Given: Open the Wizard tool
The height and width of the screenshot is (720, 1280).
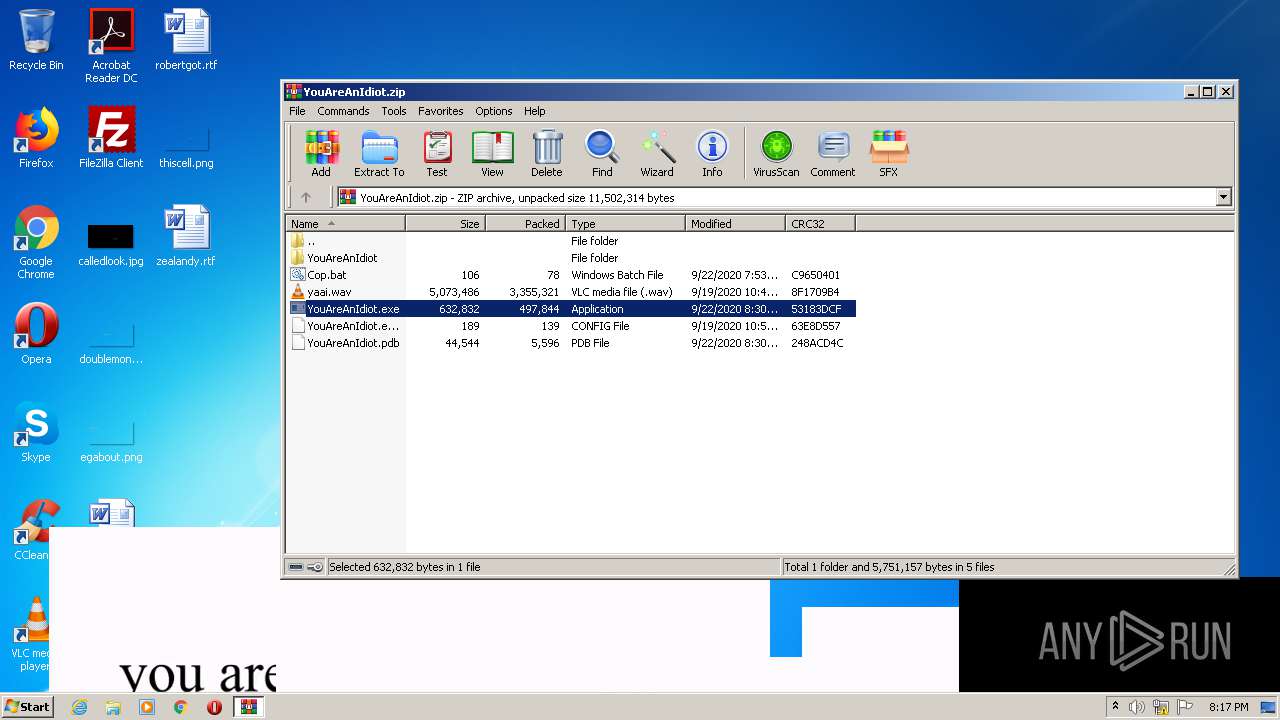Looking at the screenshot, I should pyautogui.click(x=657, y=154).
